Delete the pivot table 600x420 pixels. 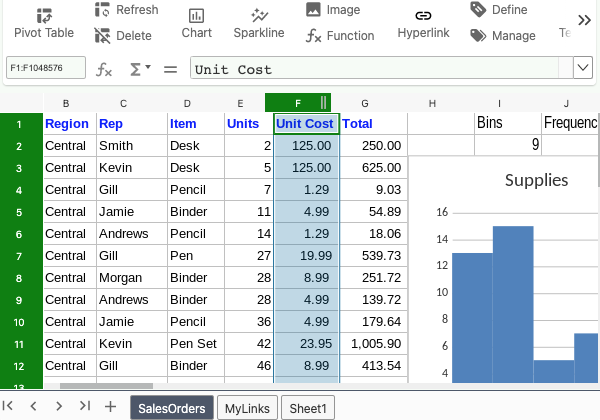(x=123, y=36)
